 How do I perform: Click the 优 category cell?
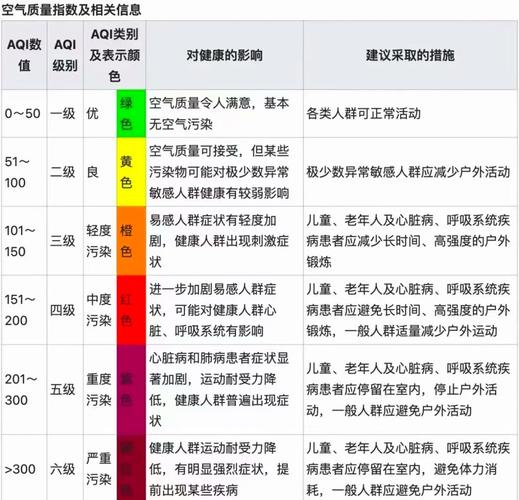click(x=100, y=114)
